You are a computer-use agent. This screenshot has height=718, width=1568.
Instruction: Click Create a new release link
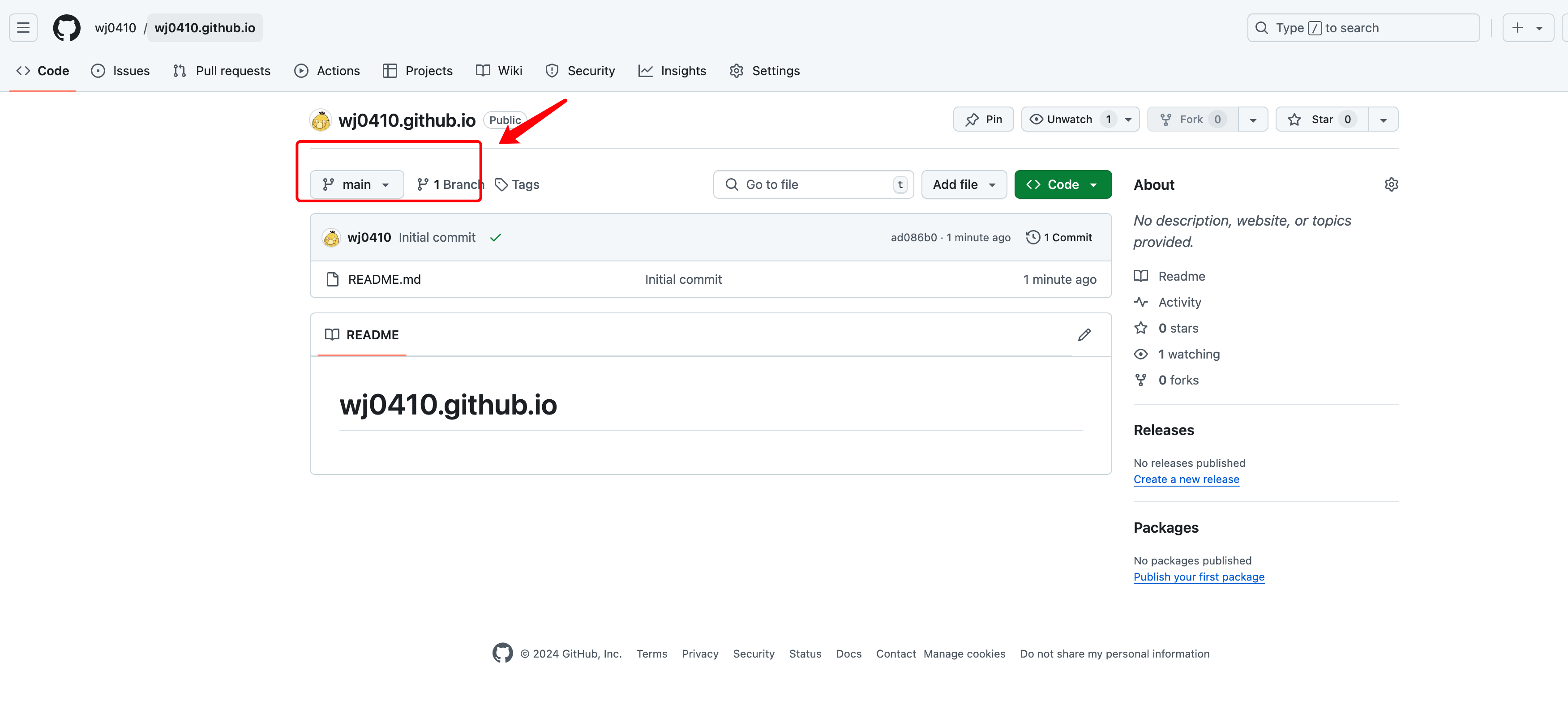pyautogui.click(x=1186, y=479)
